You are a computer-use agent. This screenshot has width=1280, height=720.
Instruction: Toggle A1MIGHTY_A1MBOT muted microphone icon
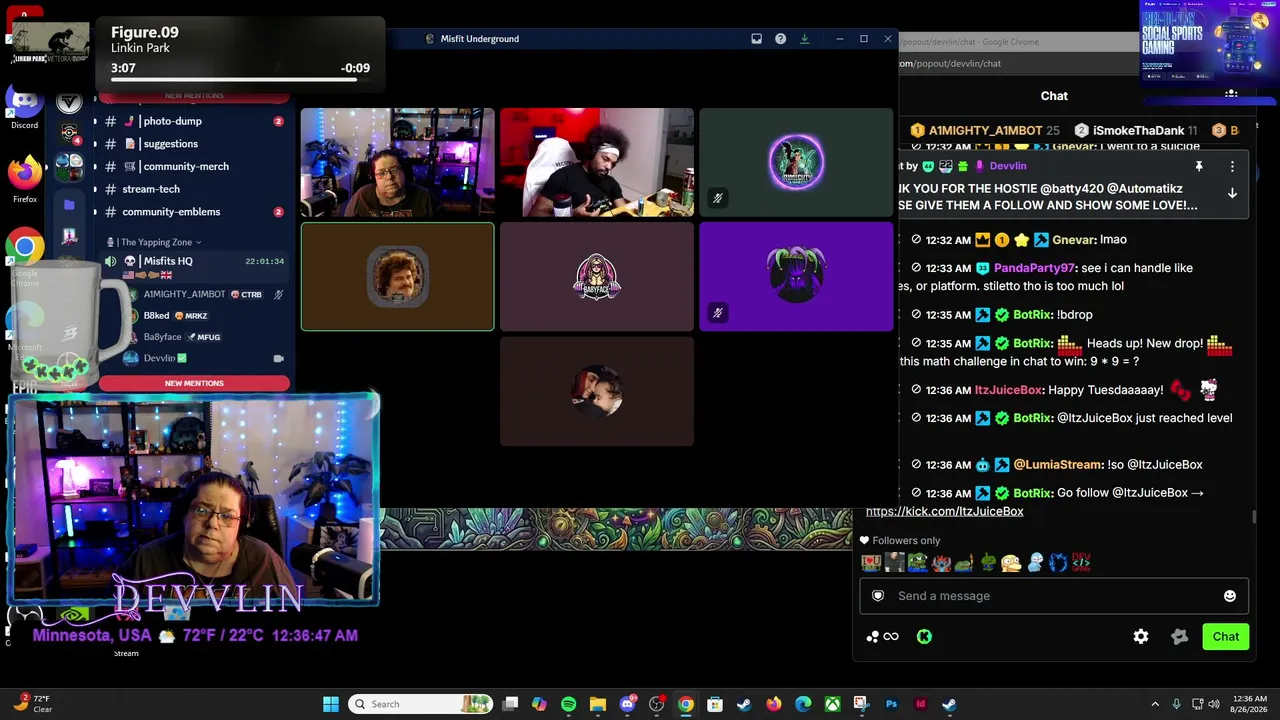click(x=278, y=295)
